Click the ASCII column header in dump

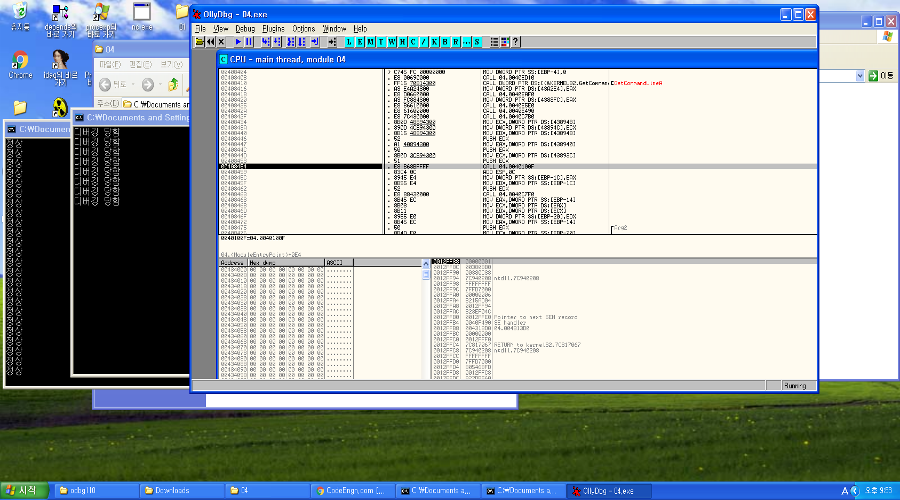click(x=339, y=262)
